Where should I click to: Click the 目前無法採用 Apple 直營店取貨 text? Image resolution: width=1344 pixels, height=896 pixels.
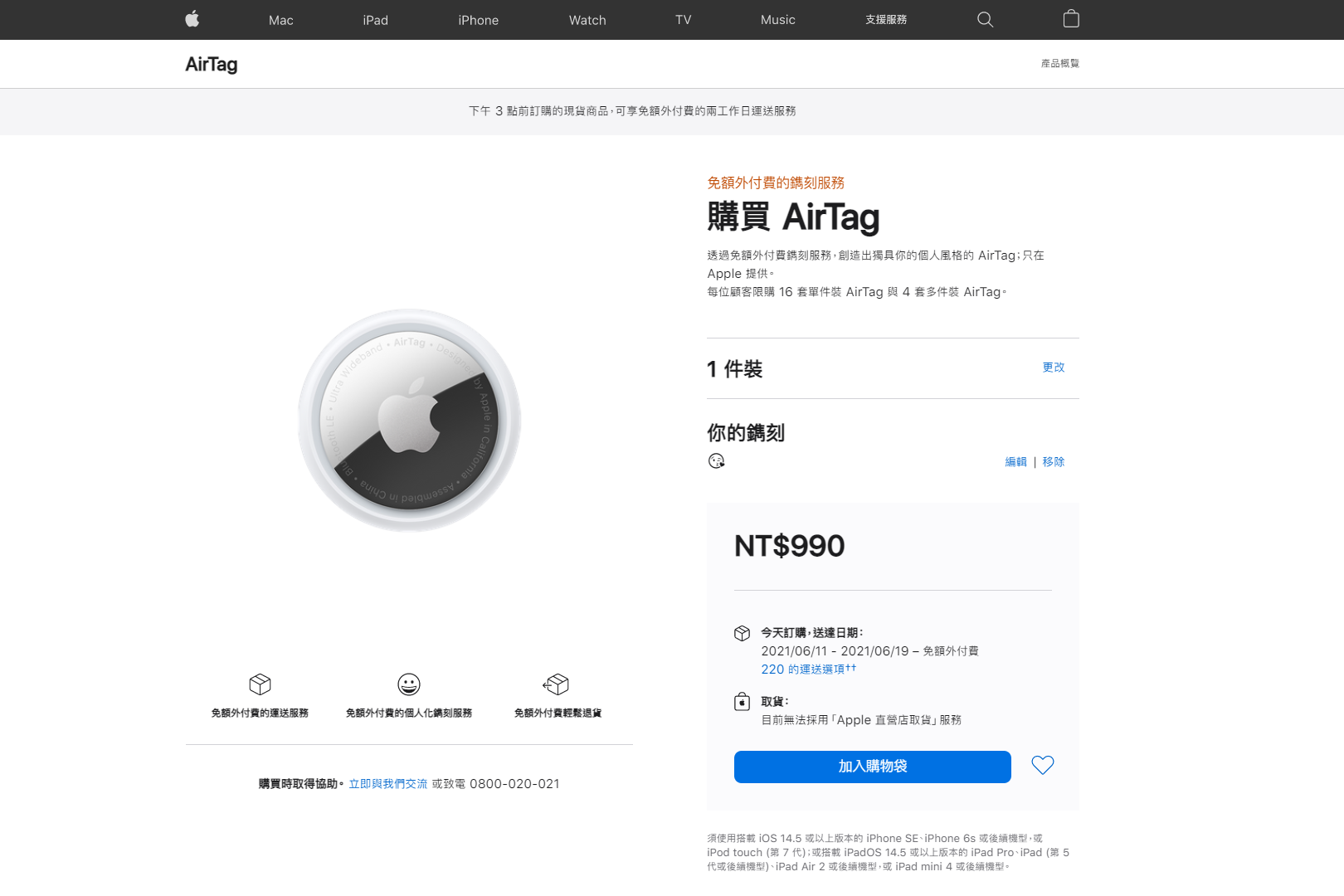point(862,720)
